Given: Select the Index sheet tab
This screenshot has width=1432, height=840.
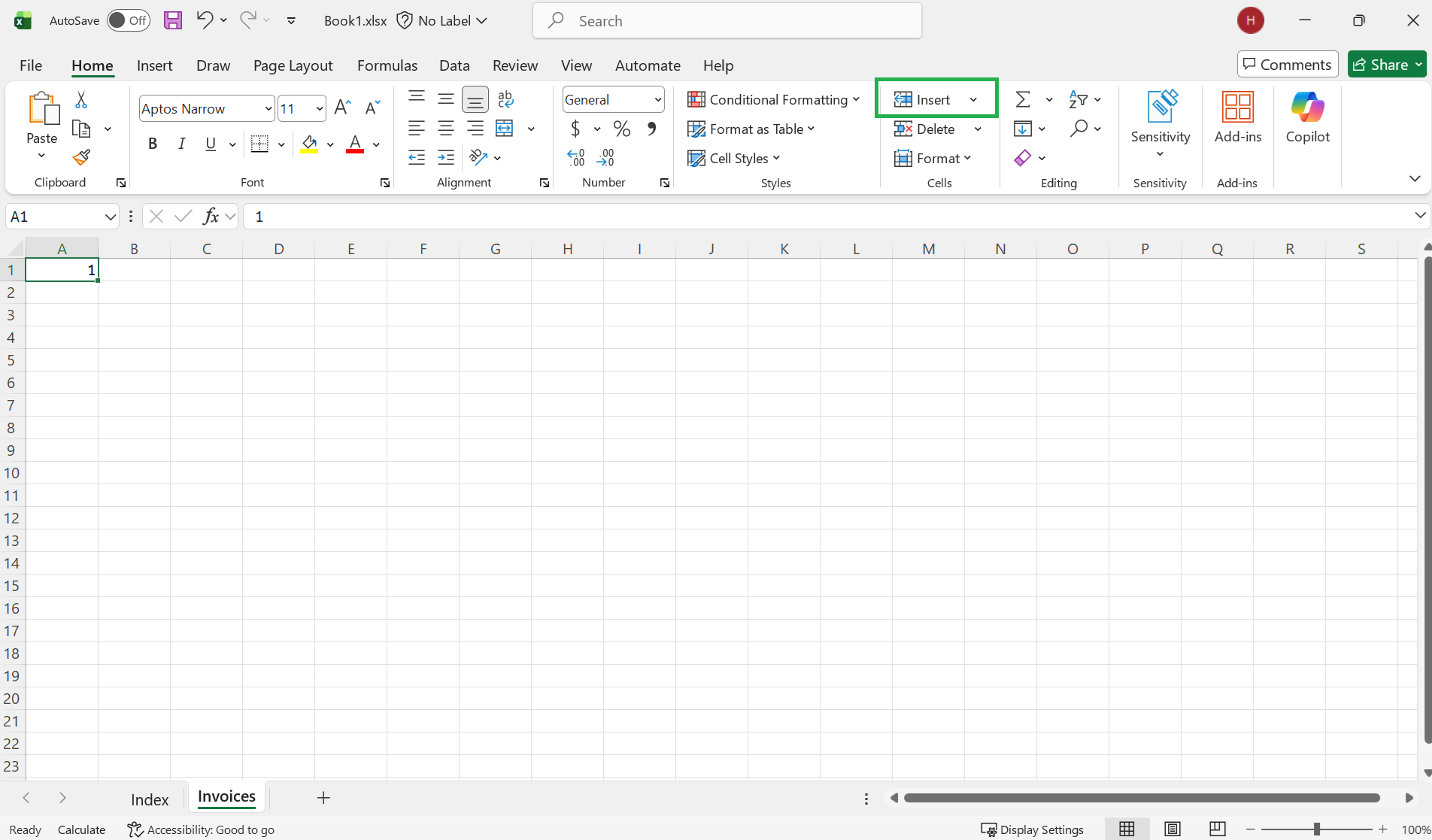Looking at the screenshot, I should [150, 799].
